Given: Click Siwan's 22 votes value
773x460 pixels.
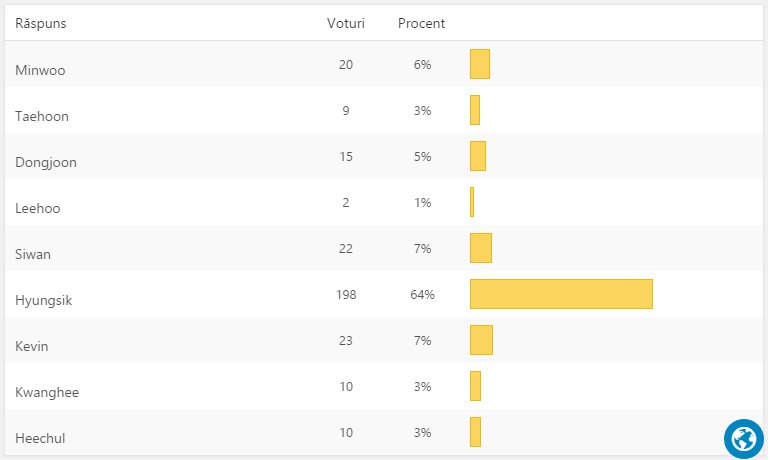Looking at the screenshot, I should coord(346,249).
